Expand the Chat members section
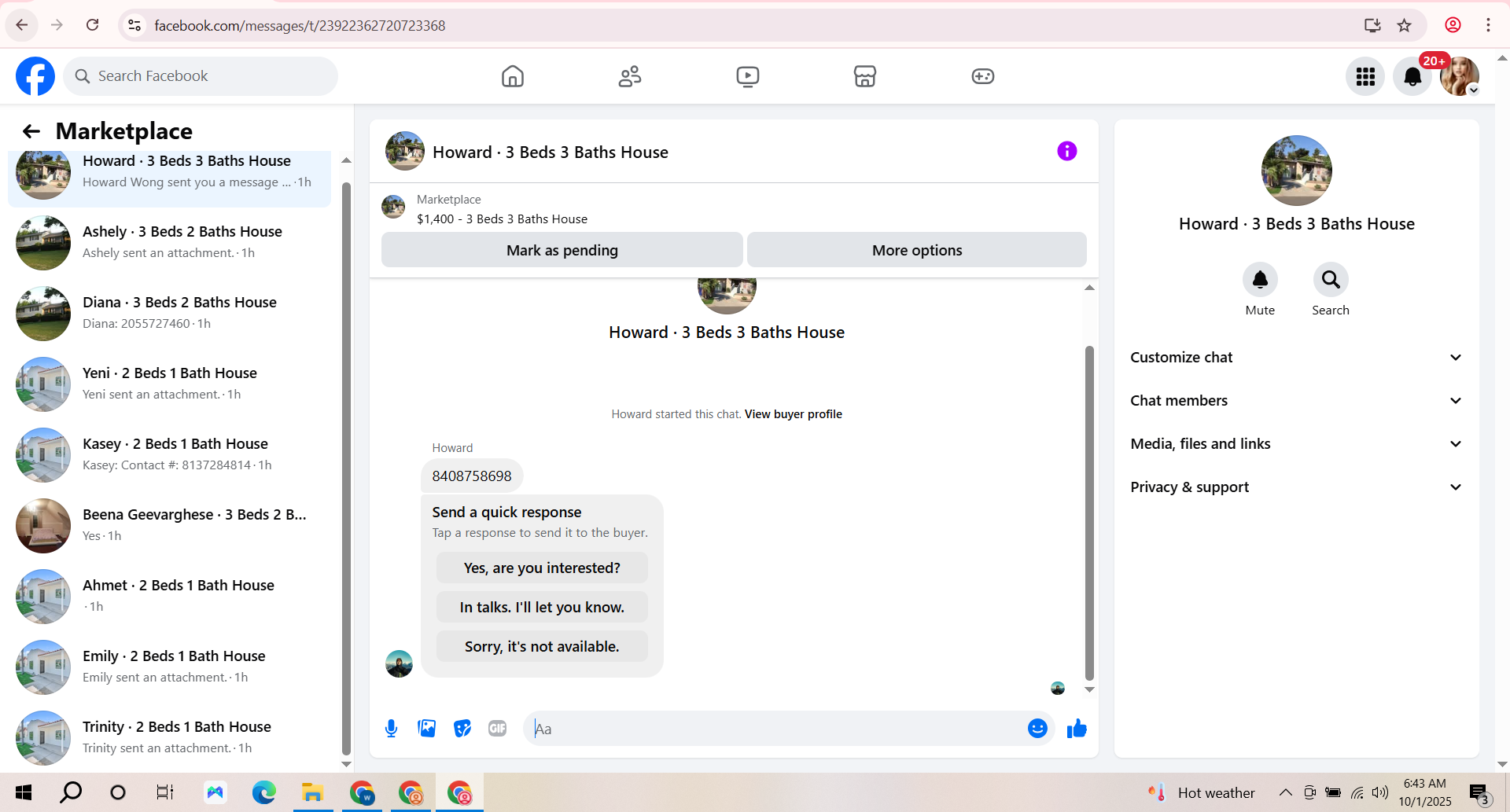Screen dimensions: 1510x812 pyautogui.click(x=1297, y=401)
